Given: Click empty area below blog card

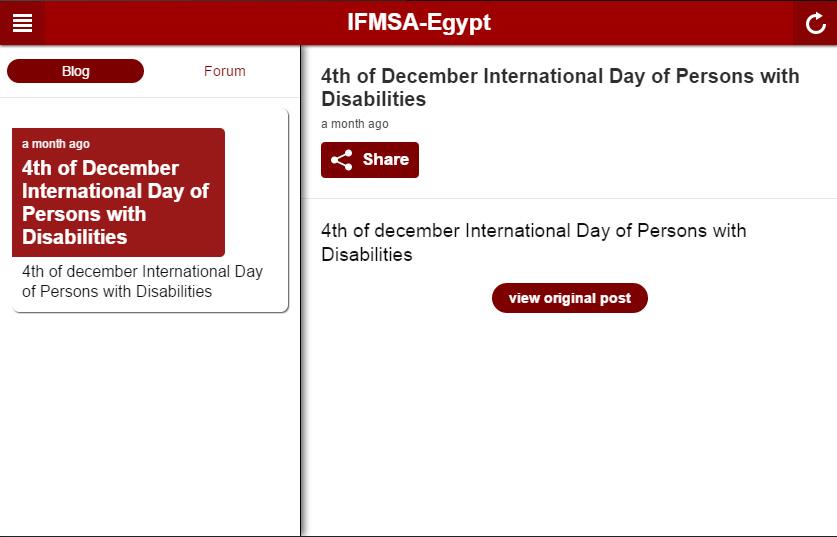Looking at the screenshot, I should click(x=150, y=420).
